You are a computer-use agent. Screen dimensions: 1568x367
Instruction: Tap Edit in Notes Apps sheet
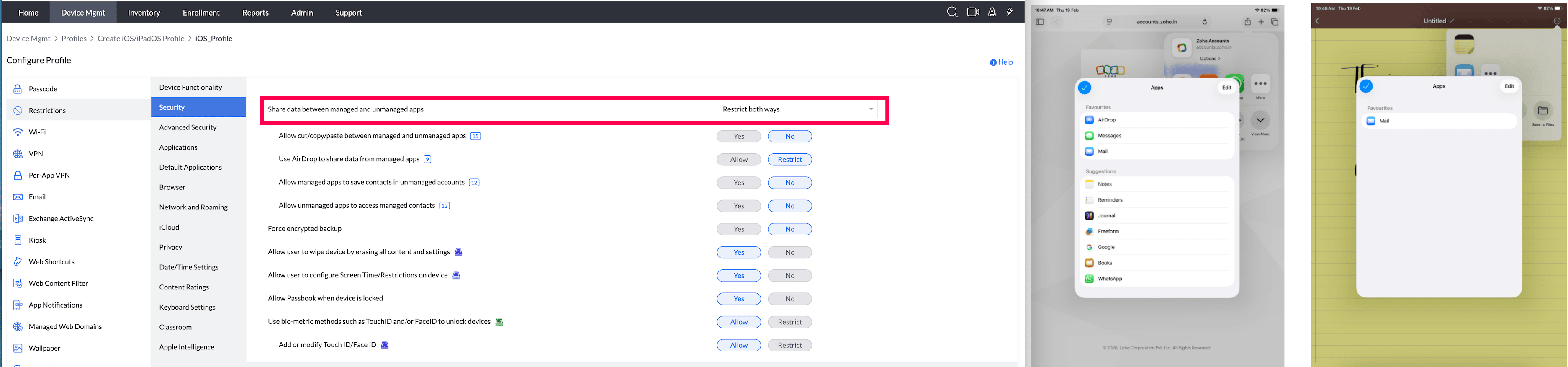click(1509, 87)
